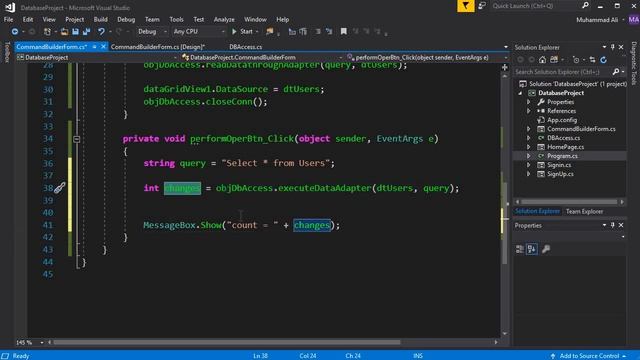Click Add to Source Control in status bar

[x=589, y=356]
